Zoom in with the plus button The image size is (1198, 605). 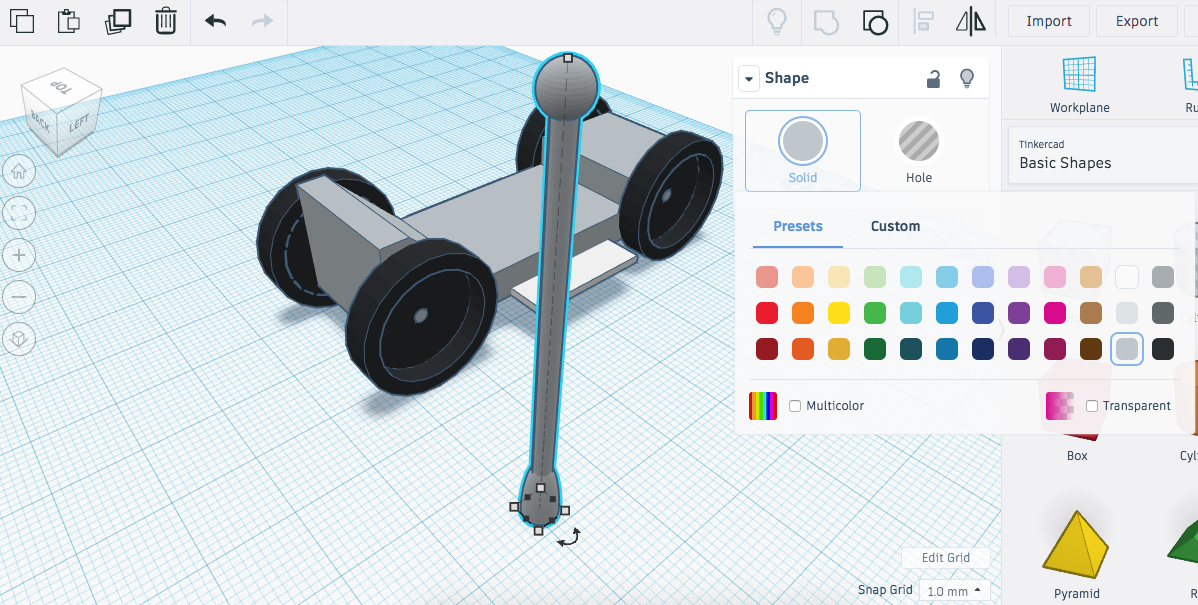[19, 255]
